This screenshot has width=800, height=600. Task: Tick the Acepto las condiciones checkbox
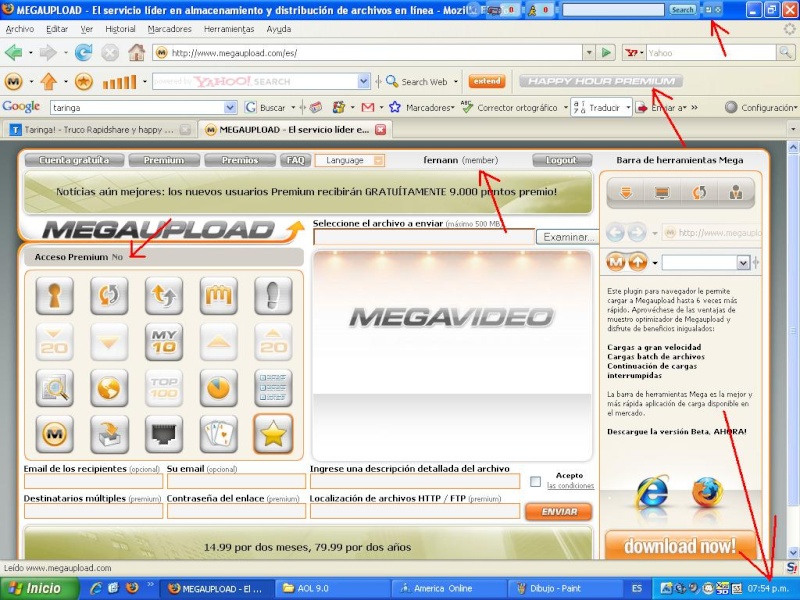tap(535, 482)
